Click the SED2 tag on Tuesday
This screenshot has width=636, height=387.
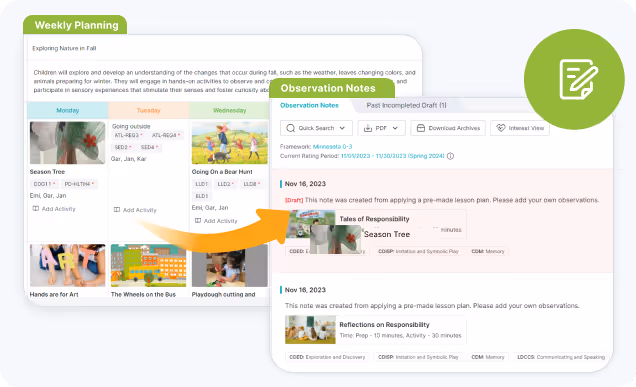[123, 147]
